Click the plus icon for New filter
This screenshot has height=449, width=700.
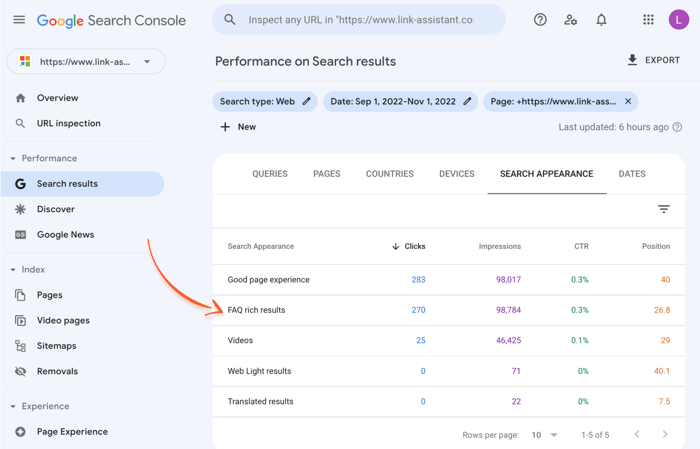click(225, 127)
